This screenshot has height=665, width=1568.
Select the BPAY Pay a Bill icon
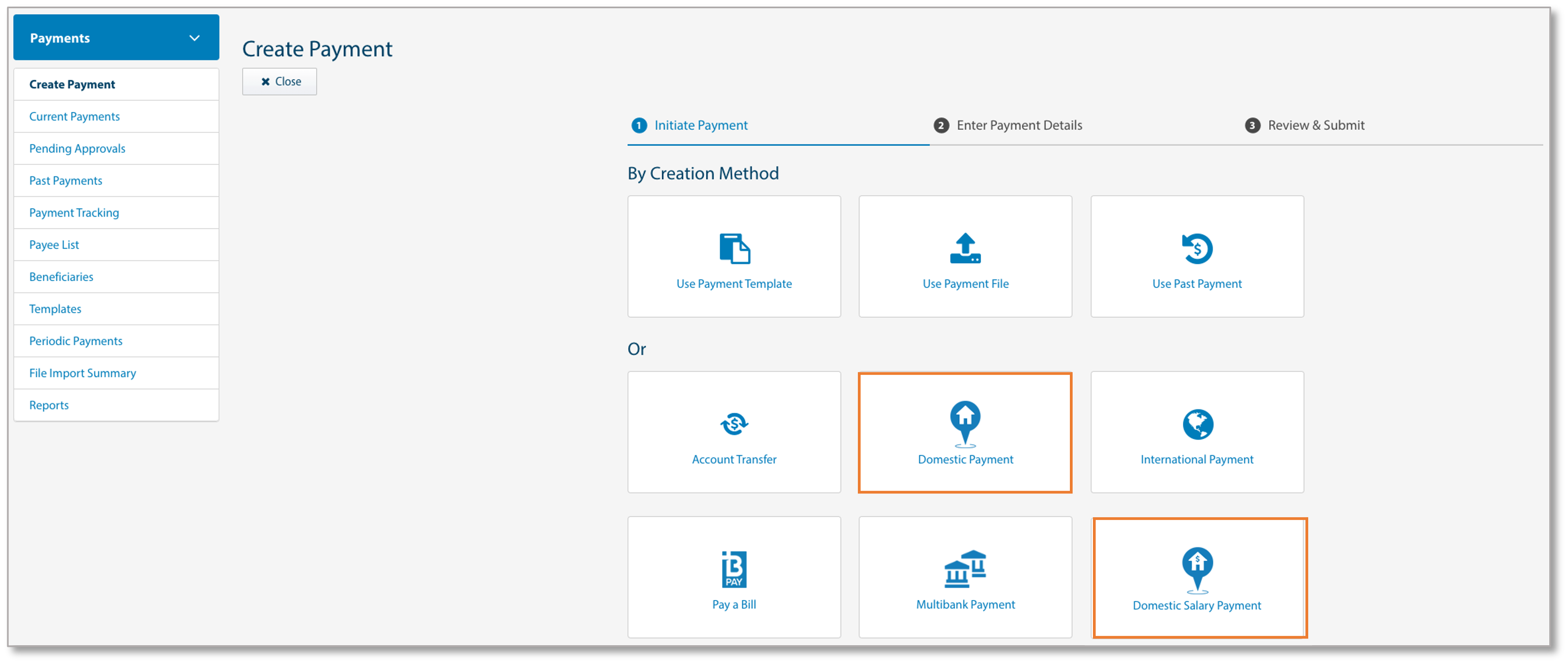pos(734,570)
